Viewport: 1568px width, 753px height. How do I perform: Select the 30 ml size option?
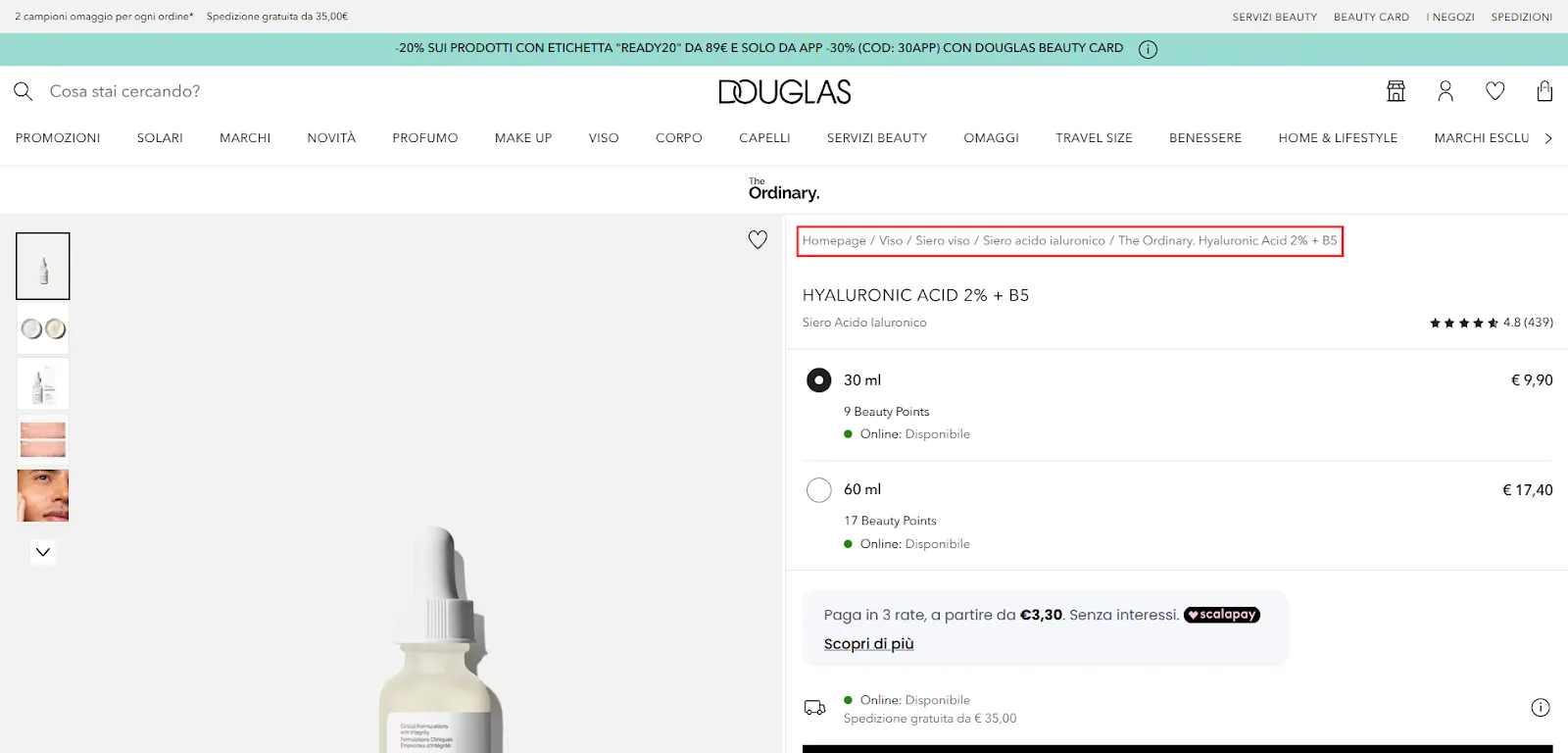coord(819,380)
